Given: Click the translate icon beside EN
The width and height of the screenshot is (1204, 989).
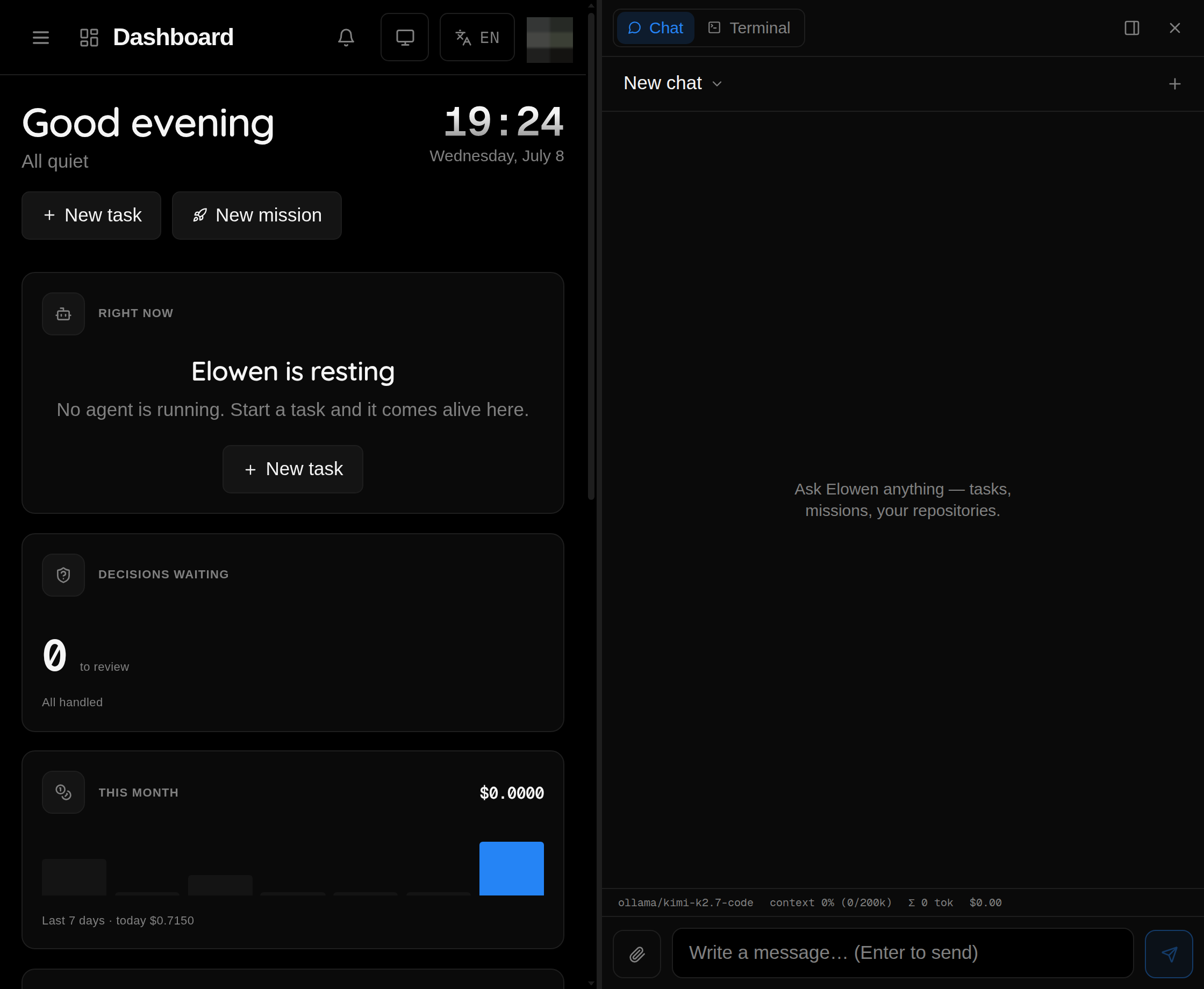Looking at the screenshot, I should click(463, 38).
